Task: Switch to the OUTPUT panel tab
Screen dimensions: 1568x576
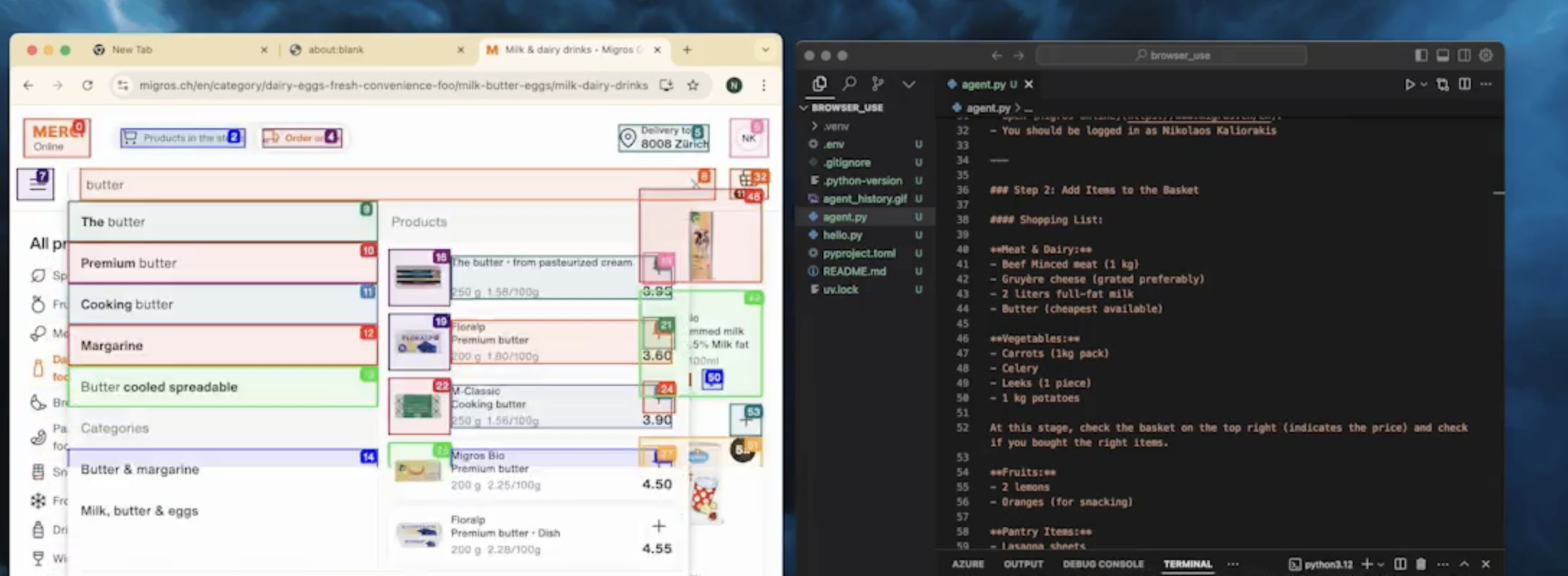Action: pos(1023,564)
